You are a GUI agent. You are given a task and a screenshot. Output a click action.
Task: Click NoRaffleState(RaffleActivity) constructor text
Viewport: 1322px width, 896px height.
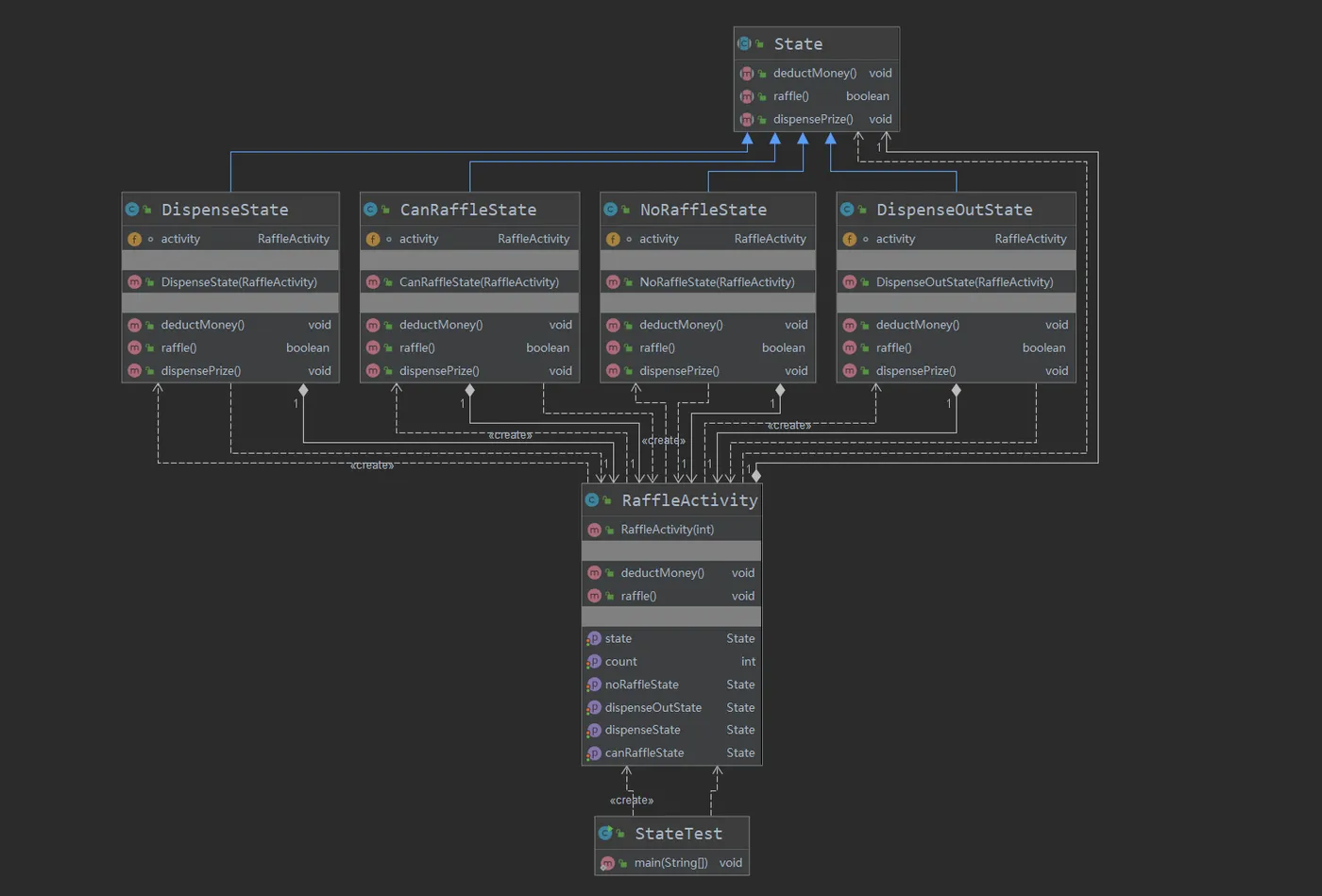pyautogui.click(x=717, y=282)
